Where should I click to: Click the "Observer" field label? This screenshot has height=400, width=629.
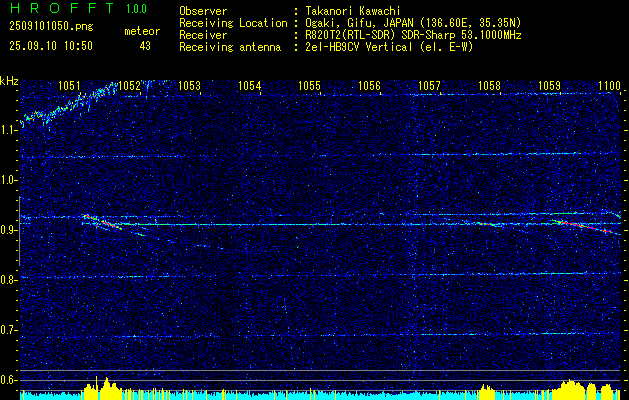coord(203,11)
